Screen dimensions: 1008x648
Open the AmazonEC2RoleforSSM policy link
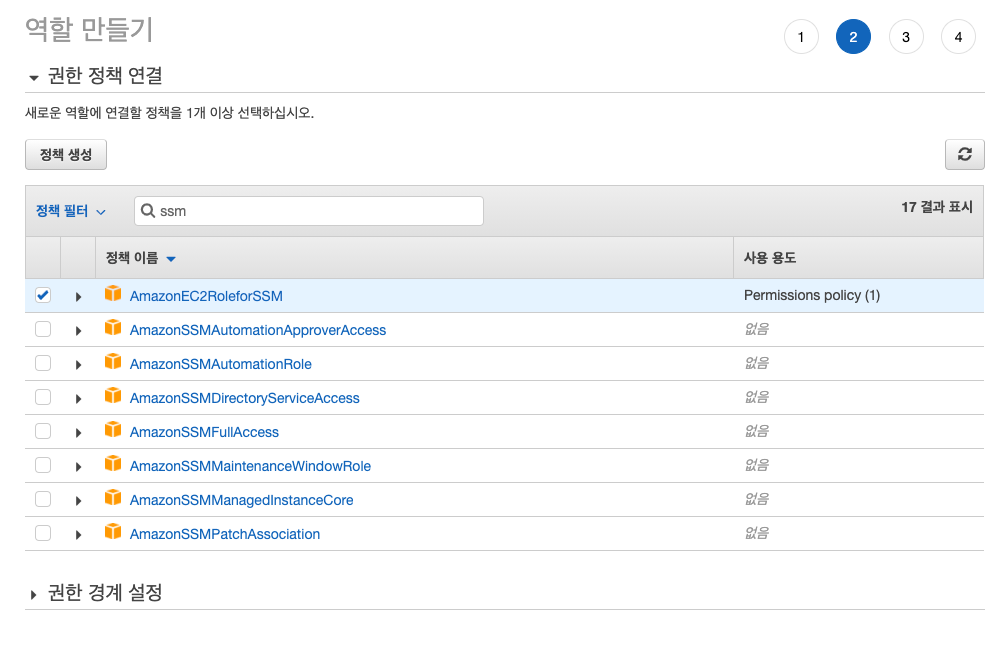point(206,296)
